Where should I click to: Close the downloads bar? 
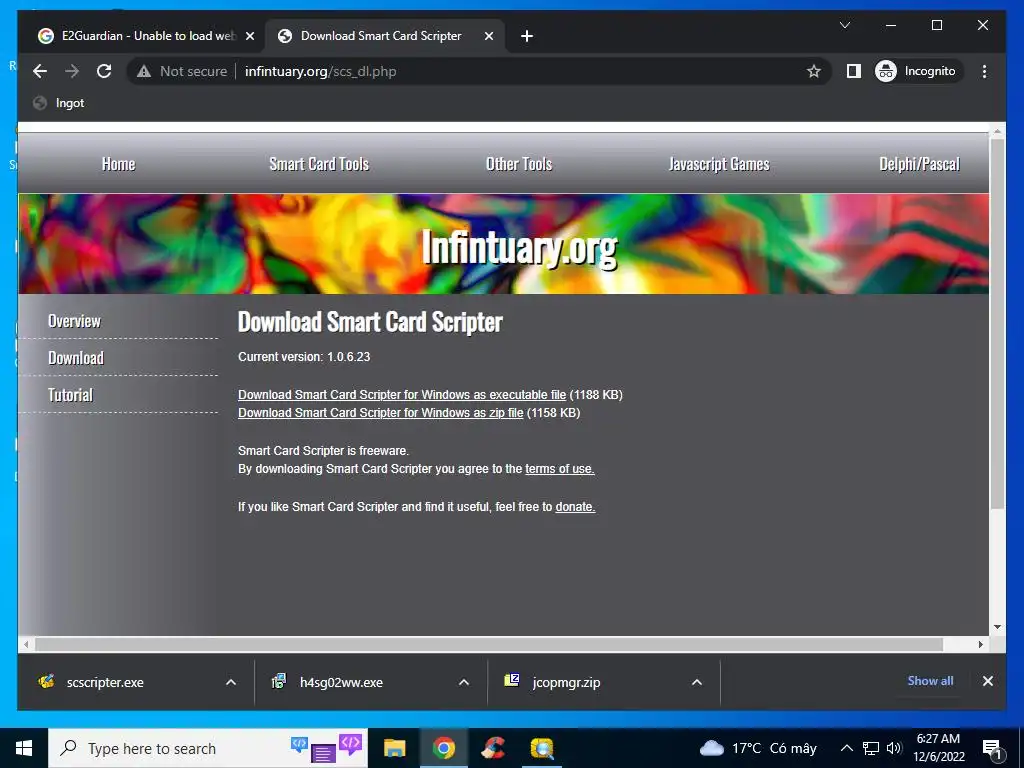[987, 681]
